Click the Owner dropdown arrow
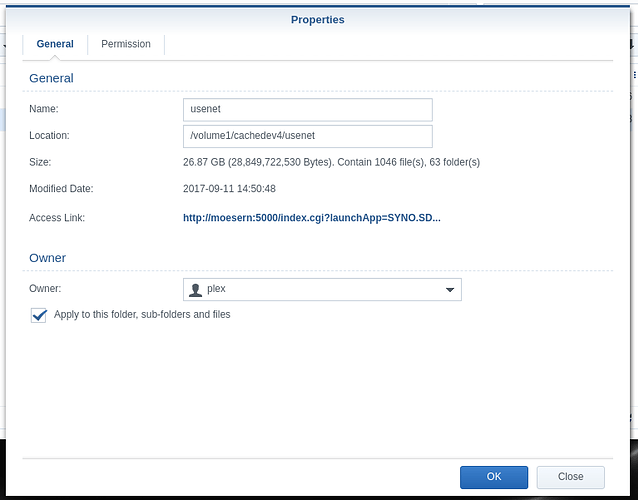This screenshot has width=638, height=500. (450, 290)
